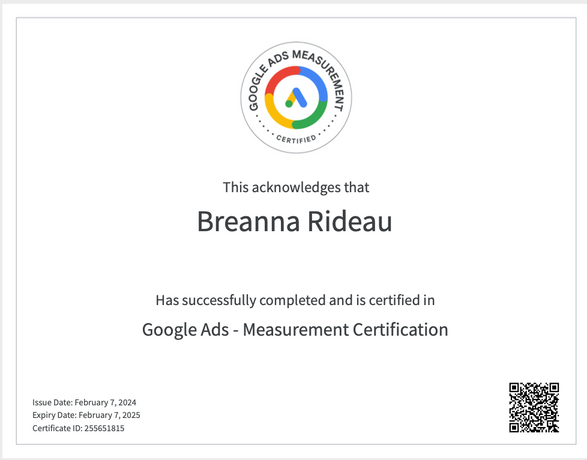Image resolution: width=587 pixels, height=460 pixels.
Task: Click the Google Ads logo inside the badge
Action: tap(296, 98)
